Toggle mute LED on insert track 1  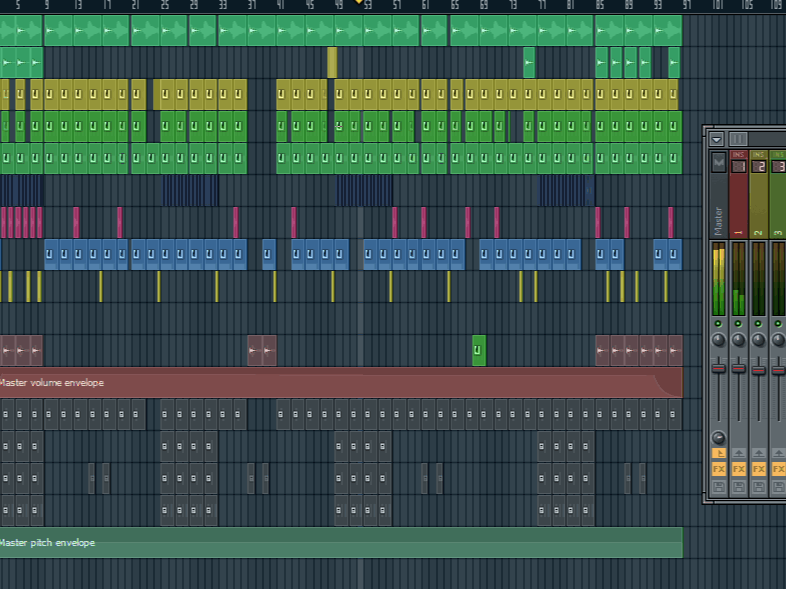click(739, 325)
